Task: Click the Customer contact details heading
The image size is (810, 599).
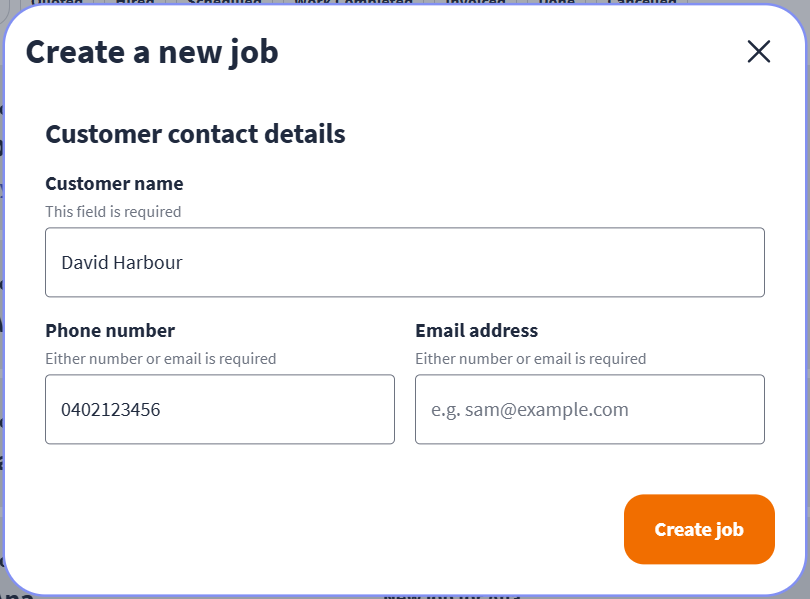Action: pyautogui.click(x=195, y=134)
